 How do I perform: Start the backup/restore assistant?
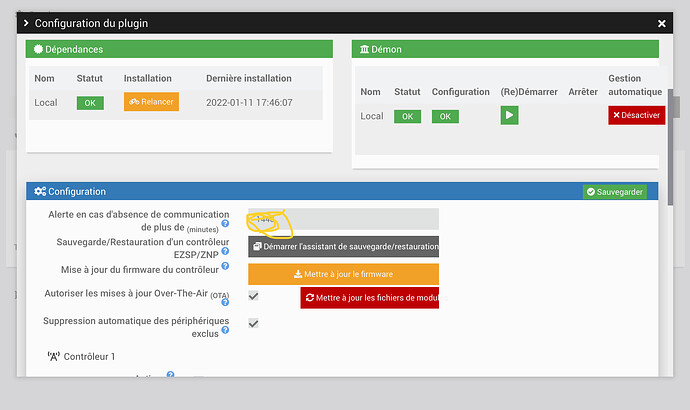coord(343,247)
